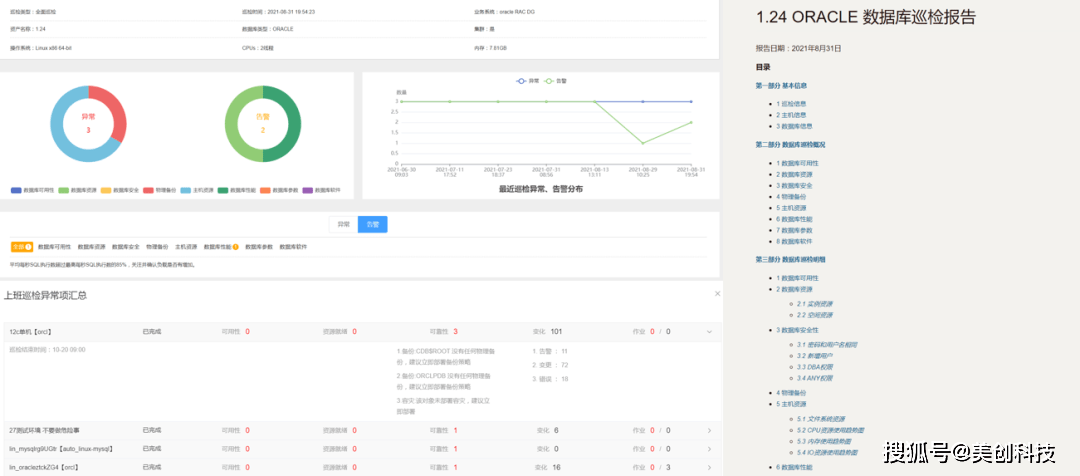Toggle 数据库可用性 blue legend swatch
1080x476 pixels.
coord(16,190)
